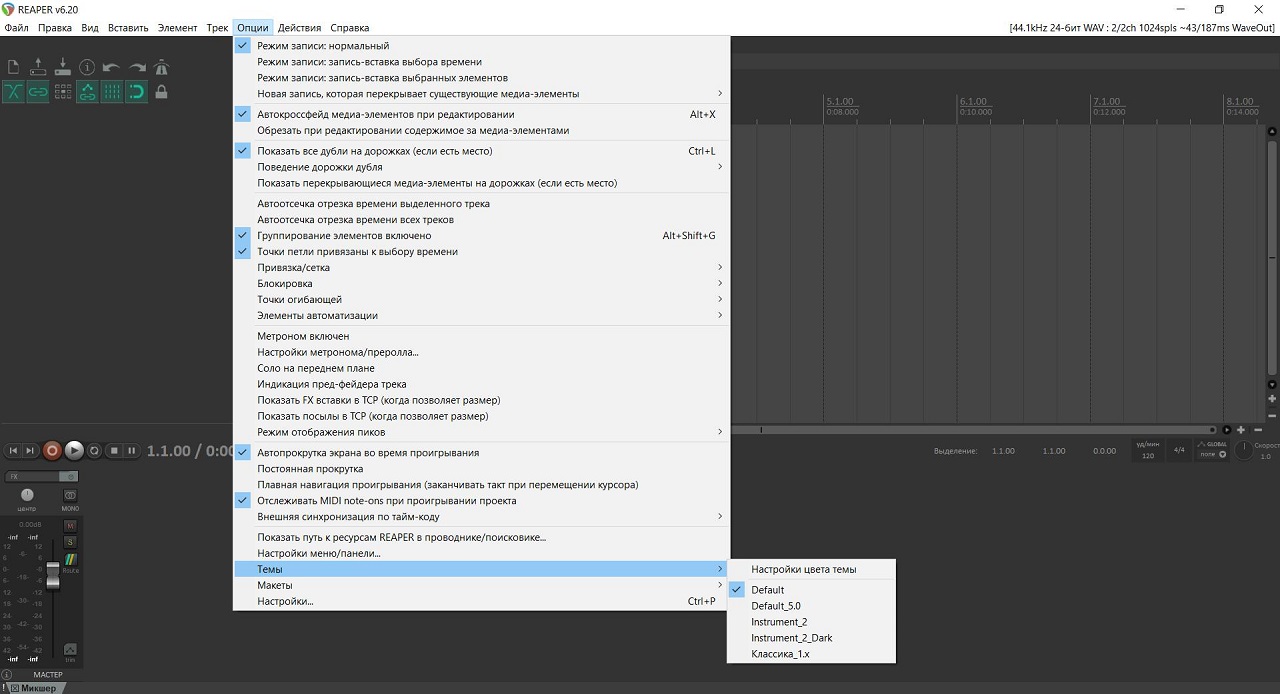This screenshot has width=1280, height=694.
Task: Click the Route icon on master track
Action: (x=71, y=562)
